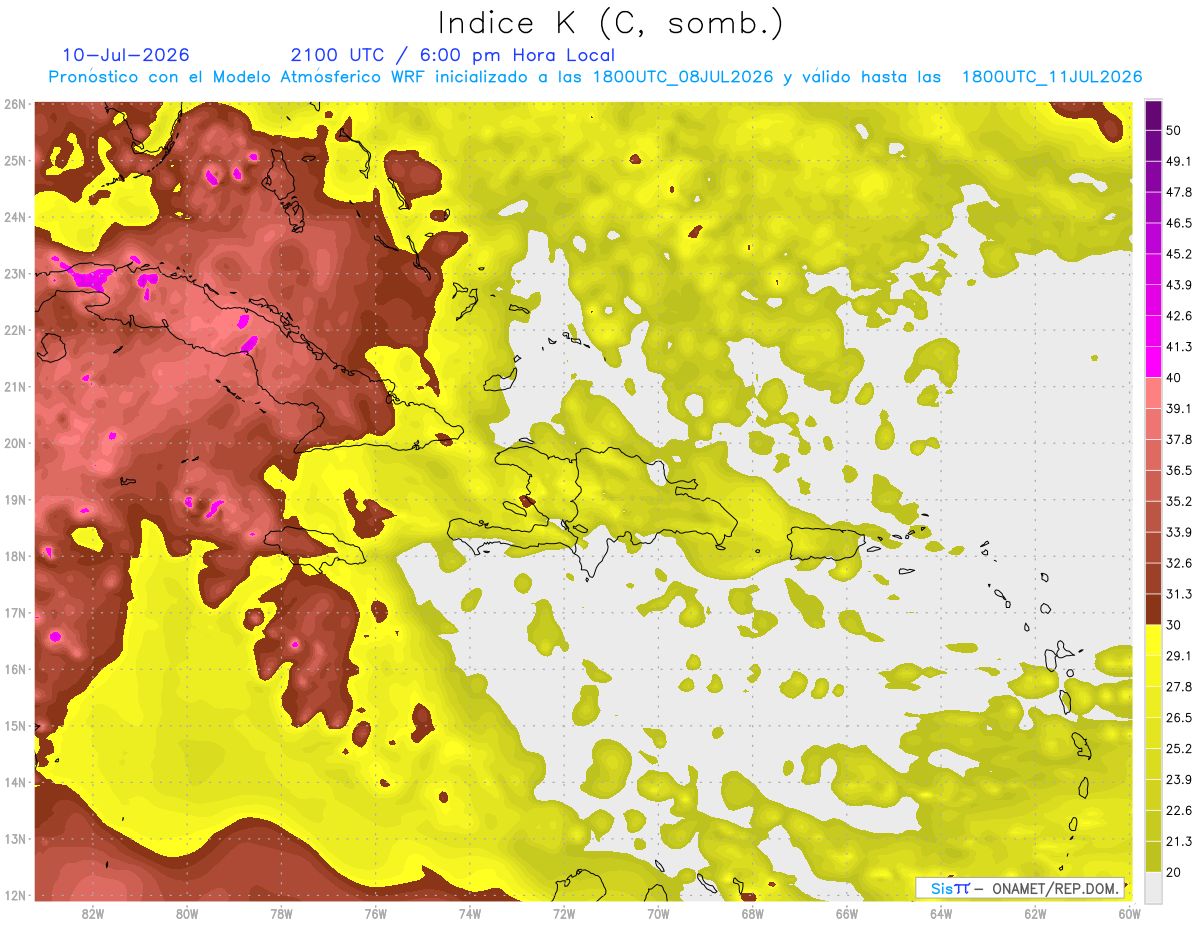1200x927 pixels.
Task: Click the colorbar value '50'
Action: point(1174,130)
